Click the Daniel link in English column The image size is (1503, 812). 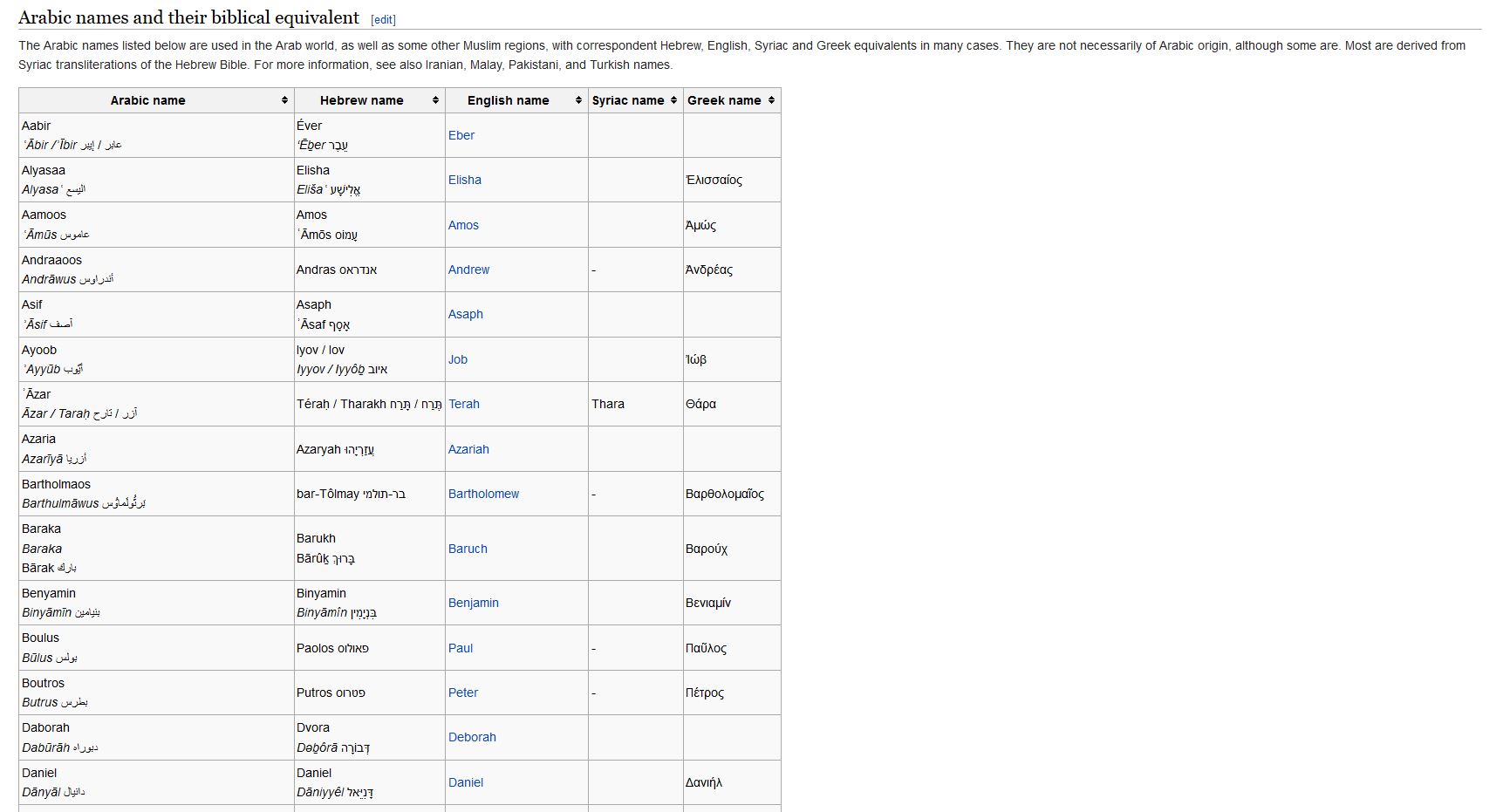466,782
